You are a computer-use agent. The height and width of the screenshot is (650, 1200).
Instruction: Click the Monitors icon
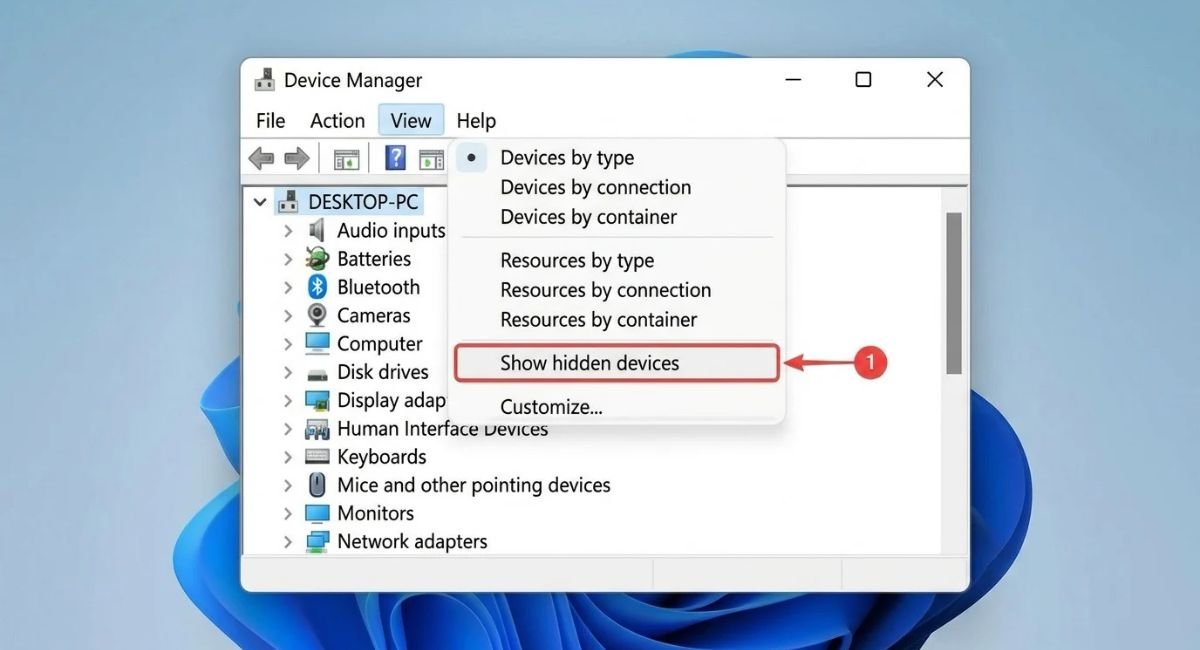(x=317, y=513)
